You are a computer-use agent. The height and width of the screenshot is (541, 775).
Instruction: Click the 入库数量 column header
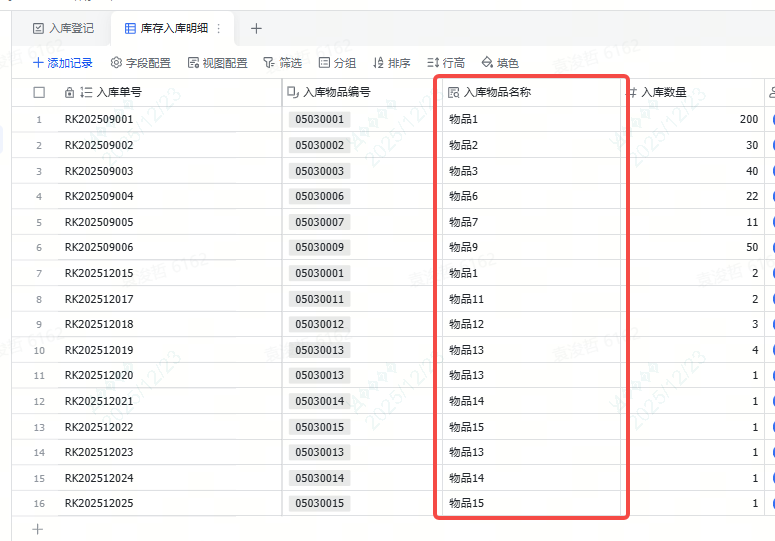click(663, 93)
